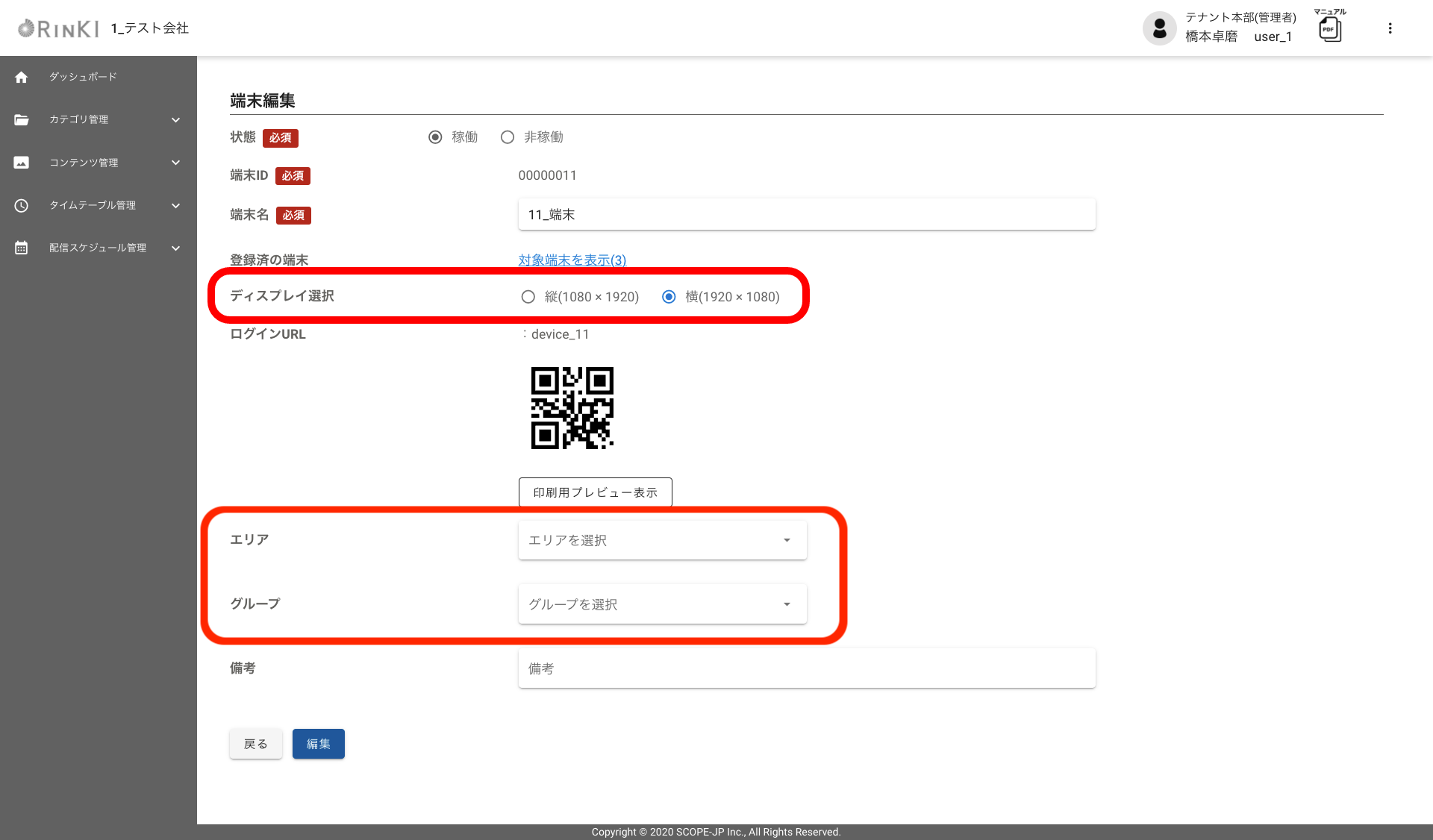Select the 非稼働 radio button
Image resolution: width=1433 pixels, height=840 pixels.
(508, 137)
